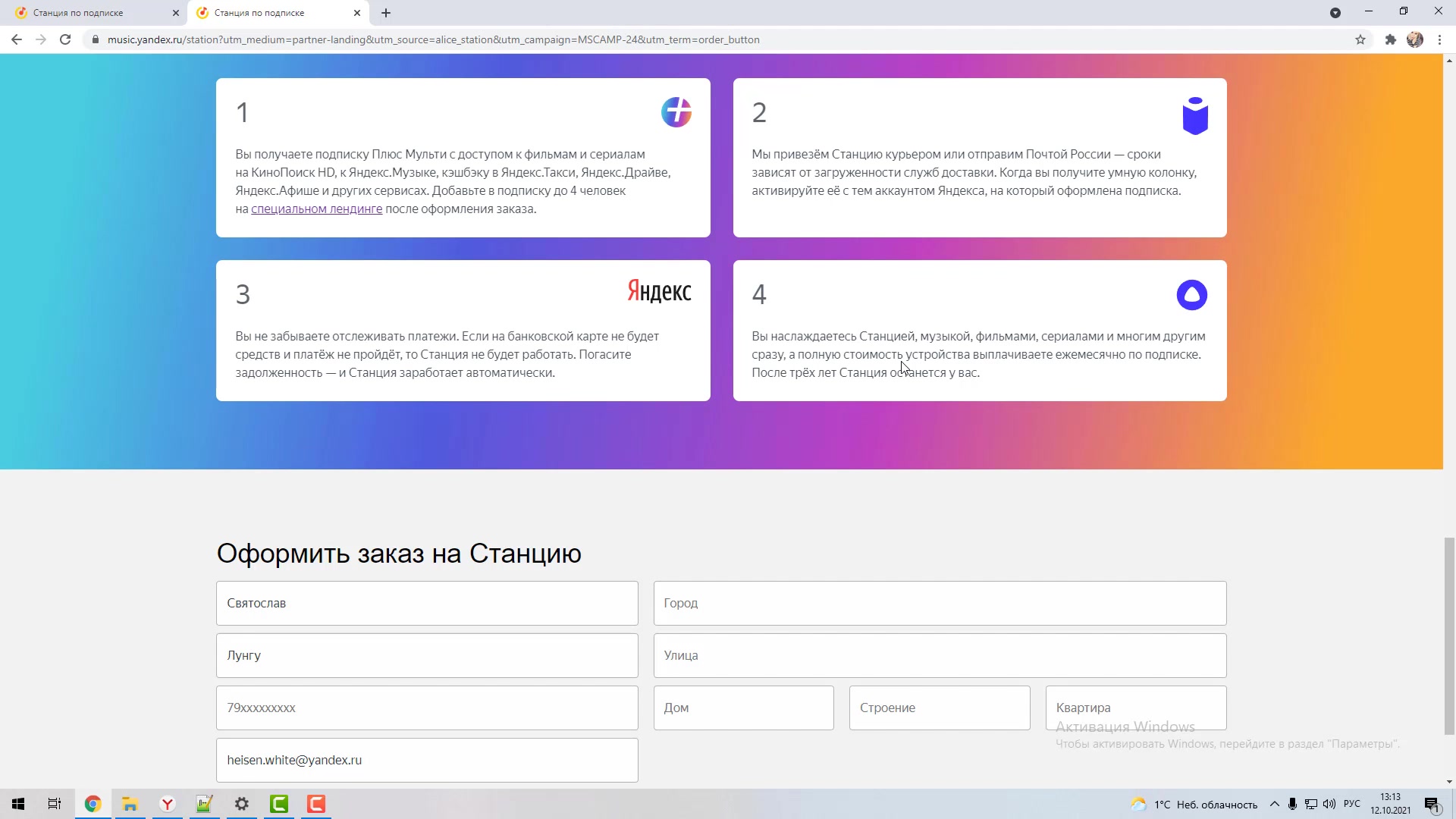Screen dimensions: 1456x819
Task: Bookmark this page with the star icon
Action: 1360,39
